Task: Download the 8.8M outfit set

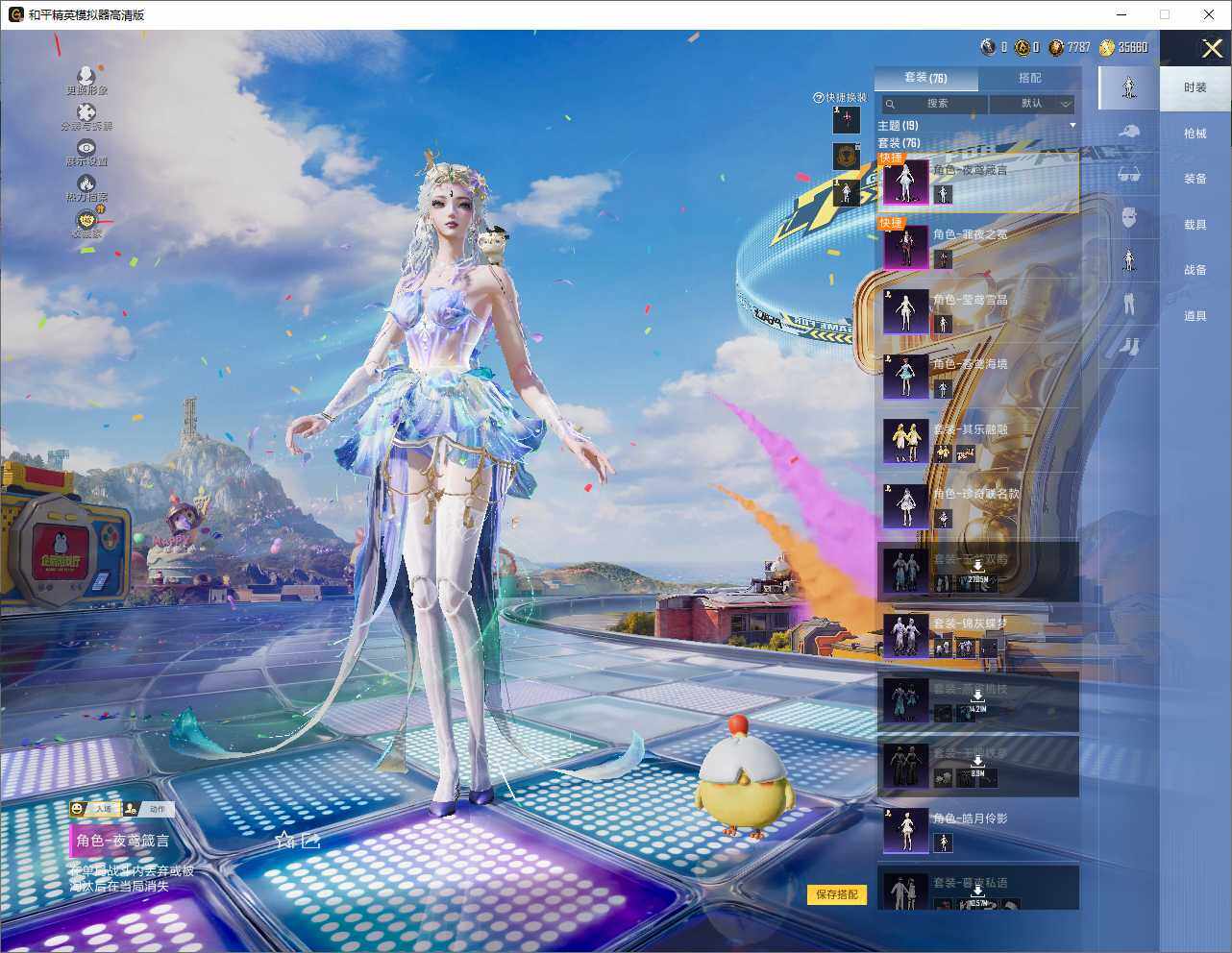Action: pyautogui.click(x=977, y=767)
